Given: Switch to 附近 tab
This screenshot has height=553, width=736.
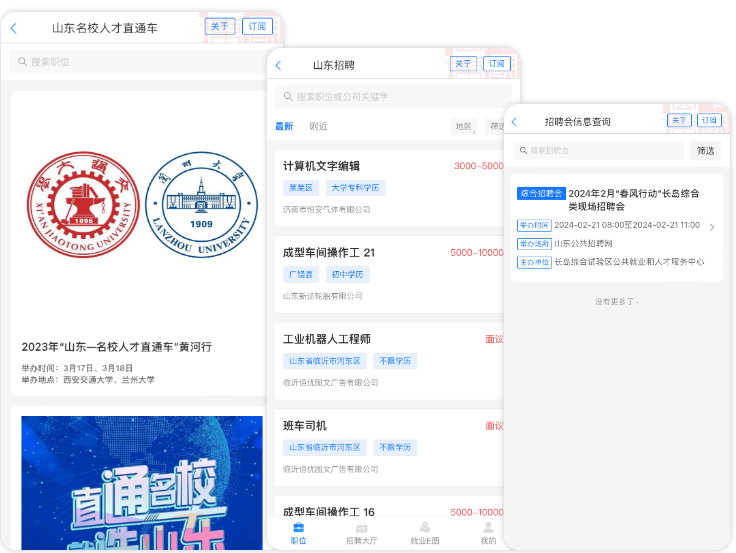Looking at the screenshot, I should [x=318, y=126].
